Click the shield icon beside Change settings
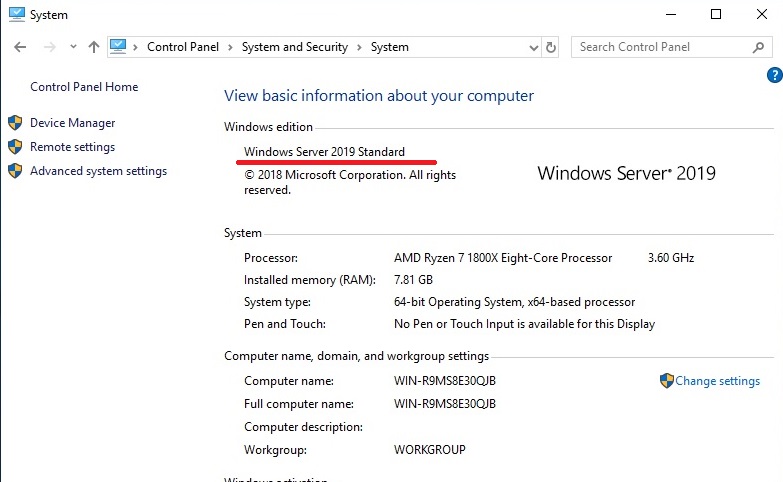The width and height of the screenshot is (783, 482). point(667,381)
